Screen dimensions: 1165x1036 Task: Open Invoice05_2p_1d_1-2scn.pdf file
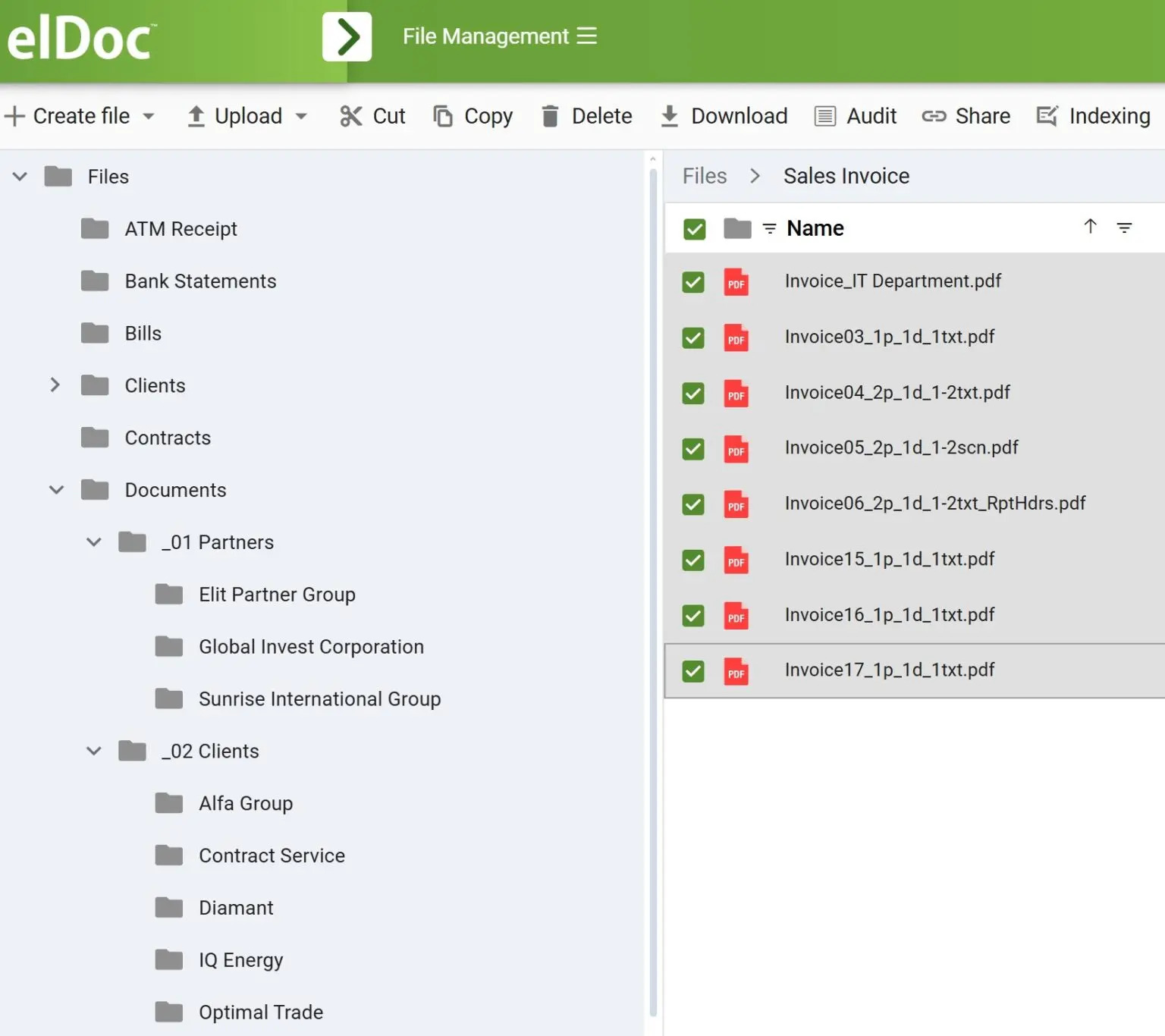[901, 447]
